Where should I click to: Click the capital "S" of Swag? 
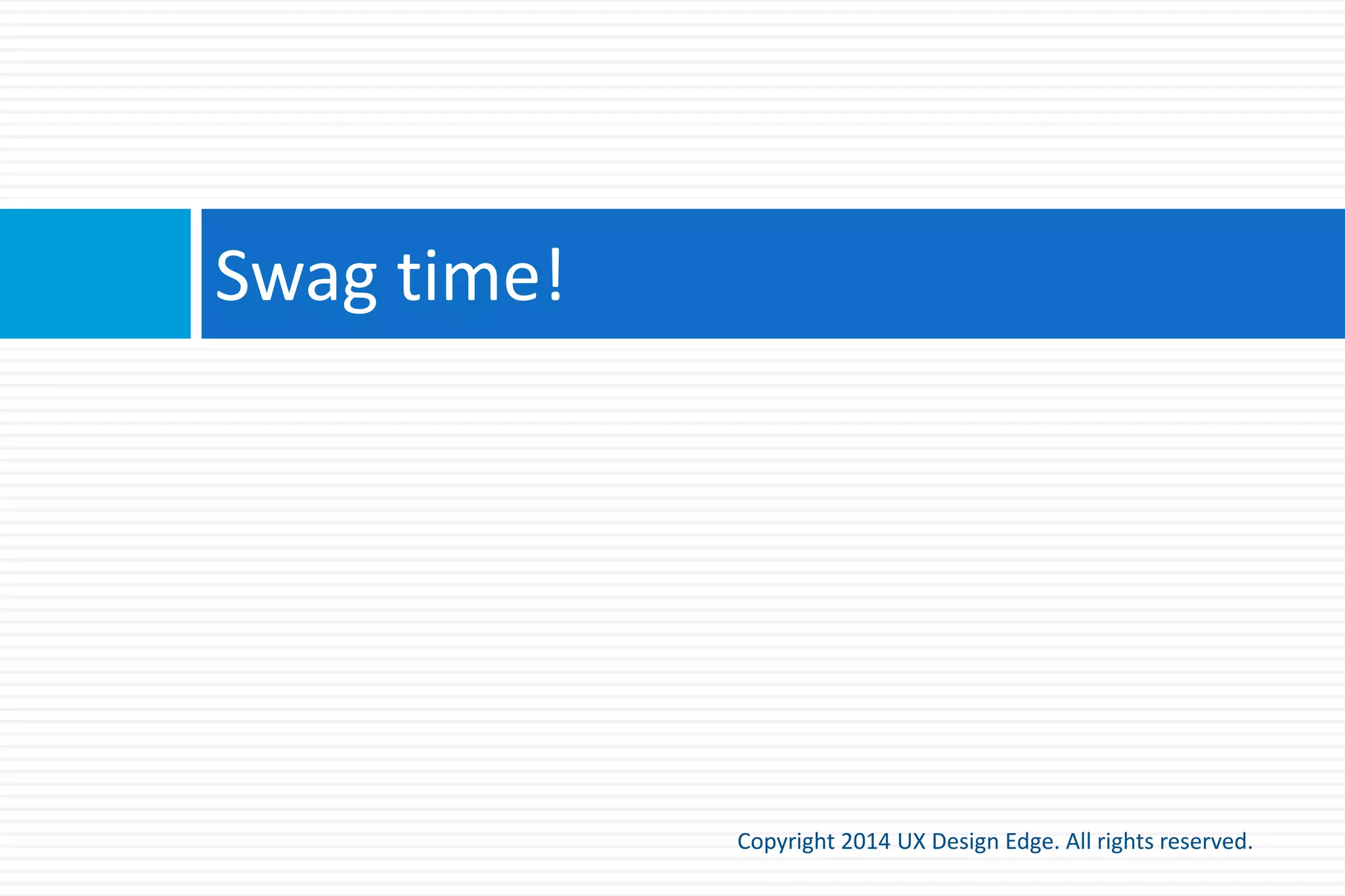[x=231, y=276]
